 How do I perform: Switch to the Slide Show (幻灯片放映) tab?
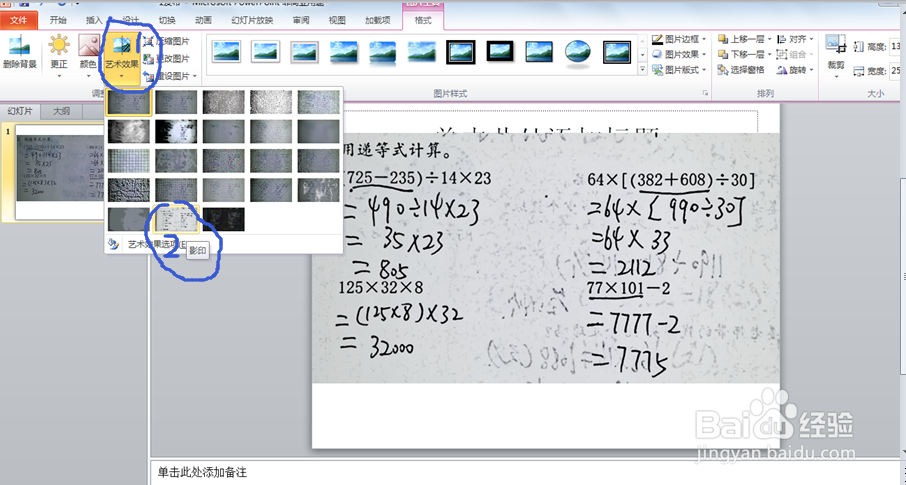(x=252, y=20)
